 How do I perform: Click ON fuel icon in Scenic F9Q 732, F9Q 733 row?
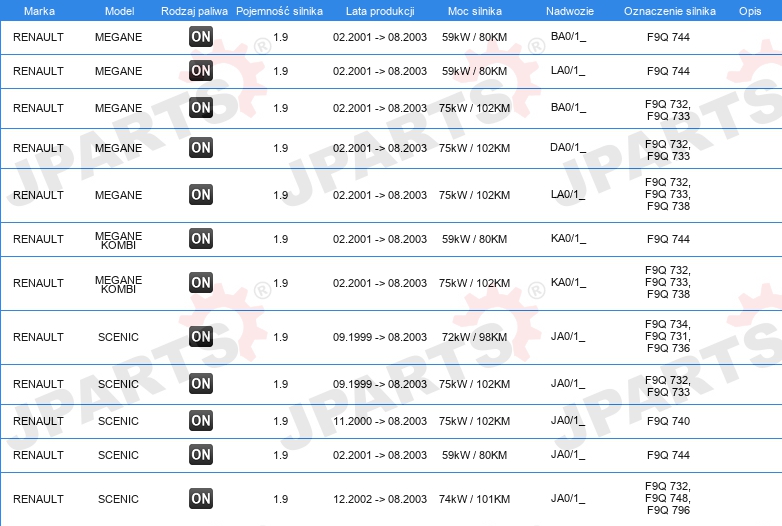[201, 383]
